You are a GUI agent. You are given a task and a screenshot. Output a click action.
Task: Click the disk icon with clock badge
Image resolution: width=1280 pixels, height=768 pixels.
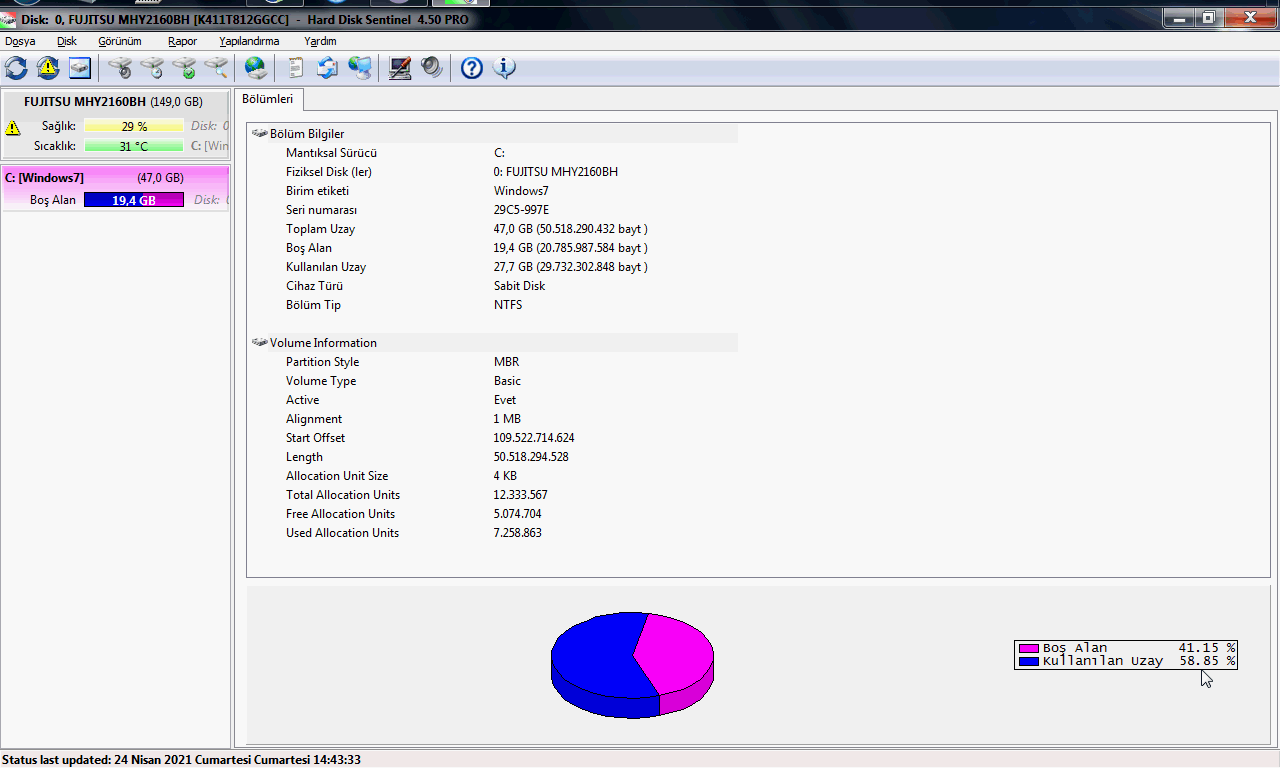(x=152, y=68)
